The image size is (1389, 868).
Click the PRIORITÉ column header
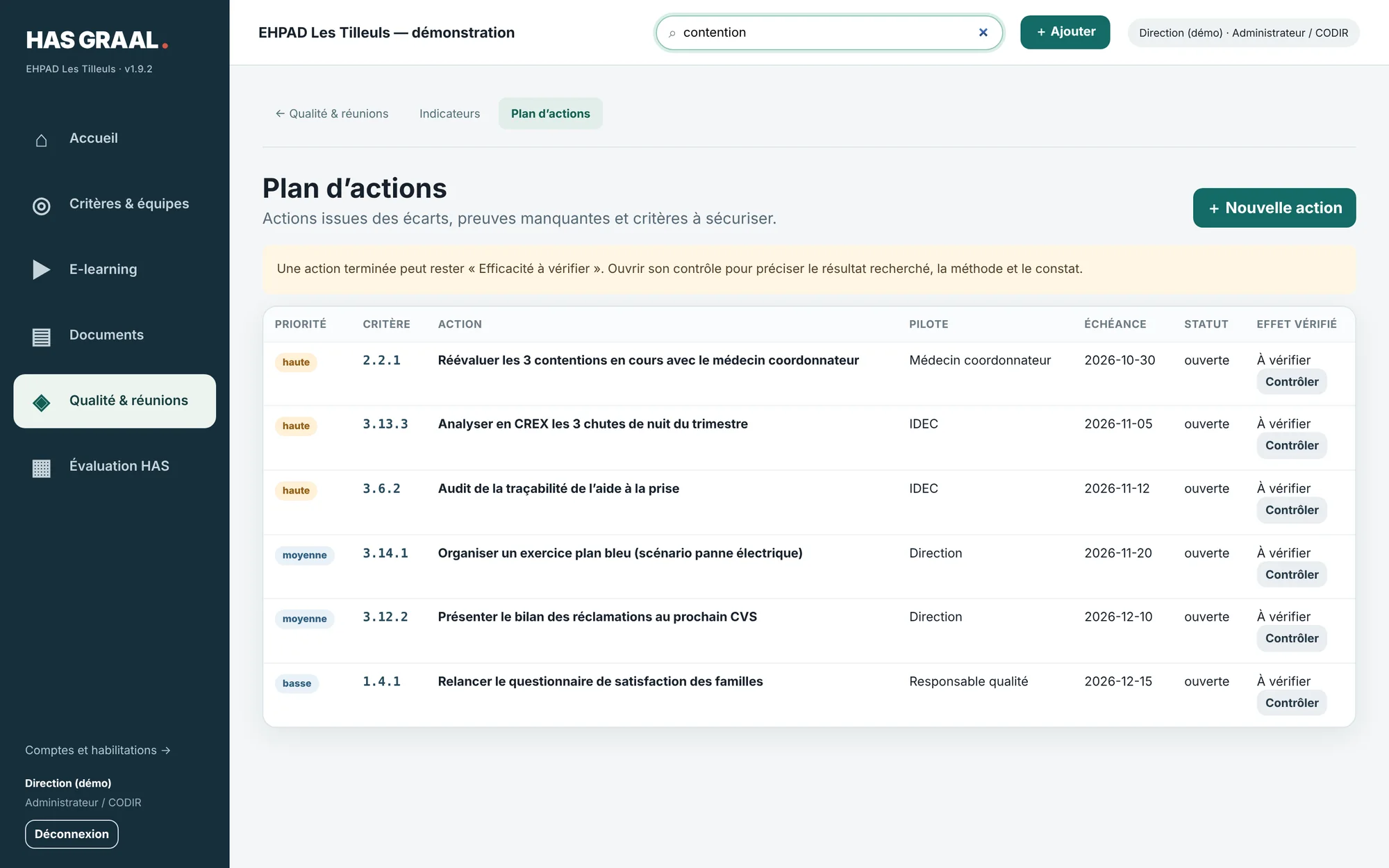pyautogui.click(x=300, y=324)
